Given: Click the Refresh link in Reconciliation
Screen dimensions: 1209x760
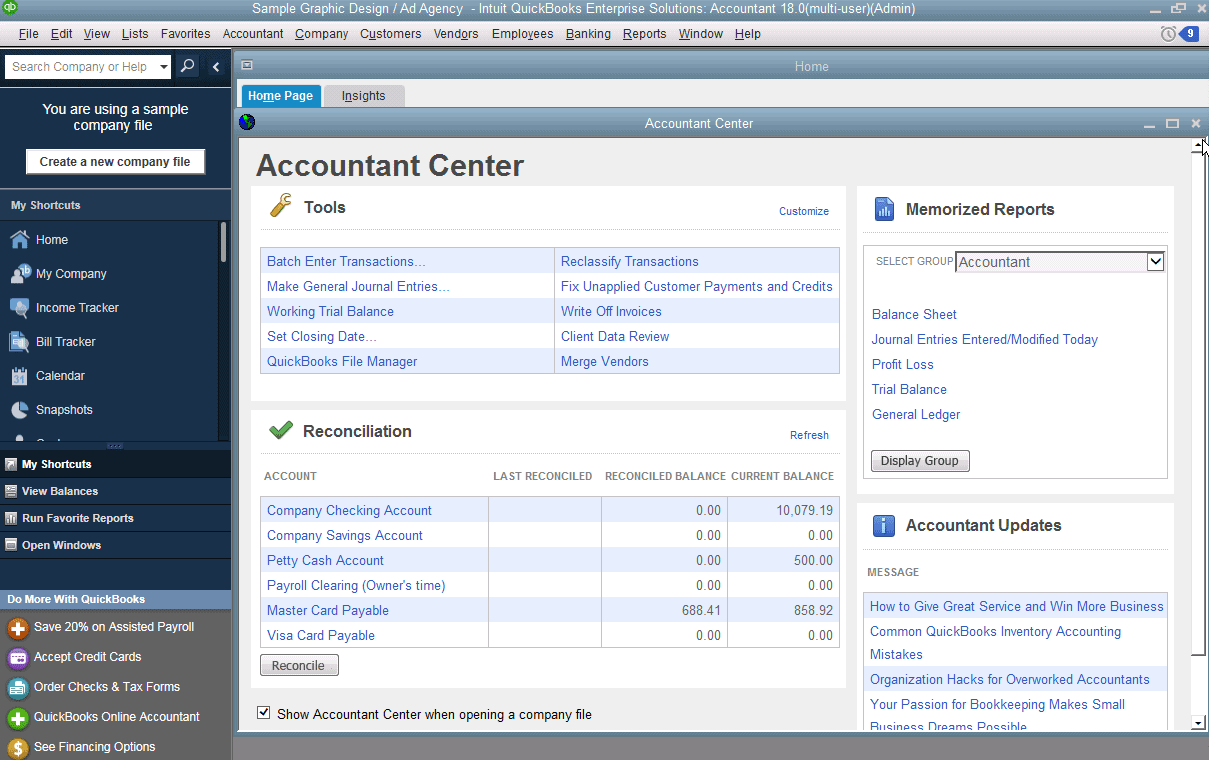Looking at the screenshot, I should tap(809, 435).
